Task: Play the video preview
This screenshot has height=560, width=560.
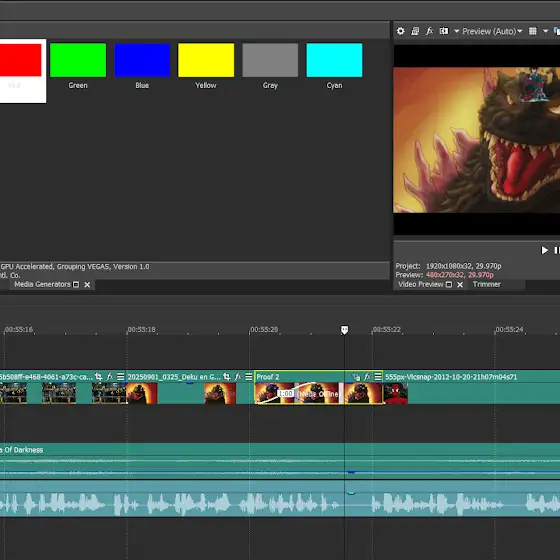Action: point(544,250)
